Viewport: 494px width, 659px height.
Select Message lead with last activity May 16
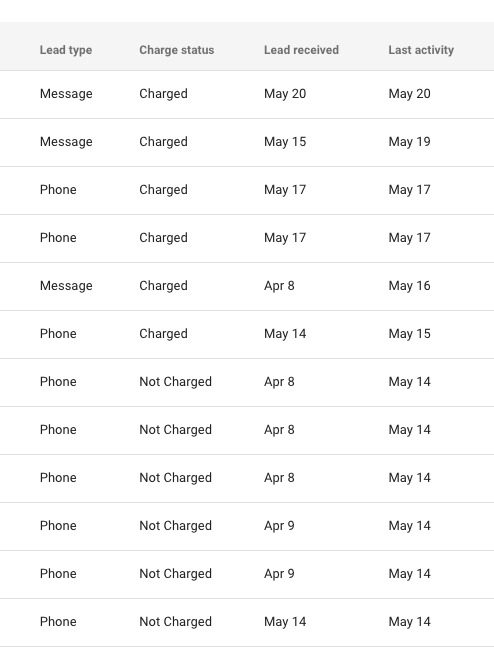247,286
